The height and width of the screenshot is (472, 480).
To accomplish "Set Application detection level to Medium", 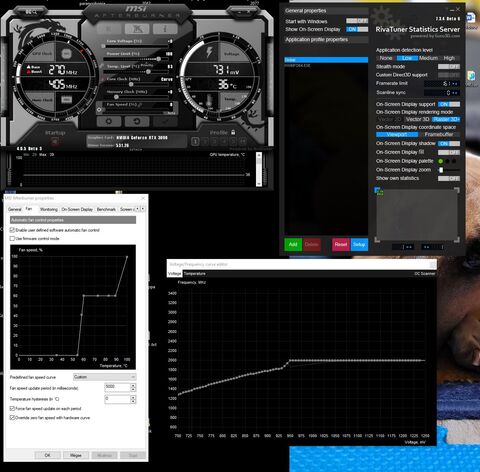I will point(428,58).
